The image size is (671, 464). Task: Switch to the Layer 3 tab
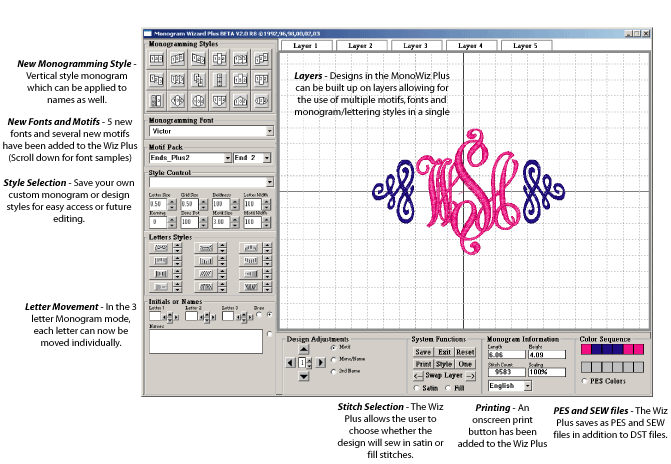click(x=416, y=45)
